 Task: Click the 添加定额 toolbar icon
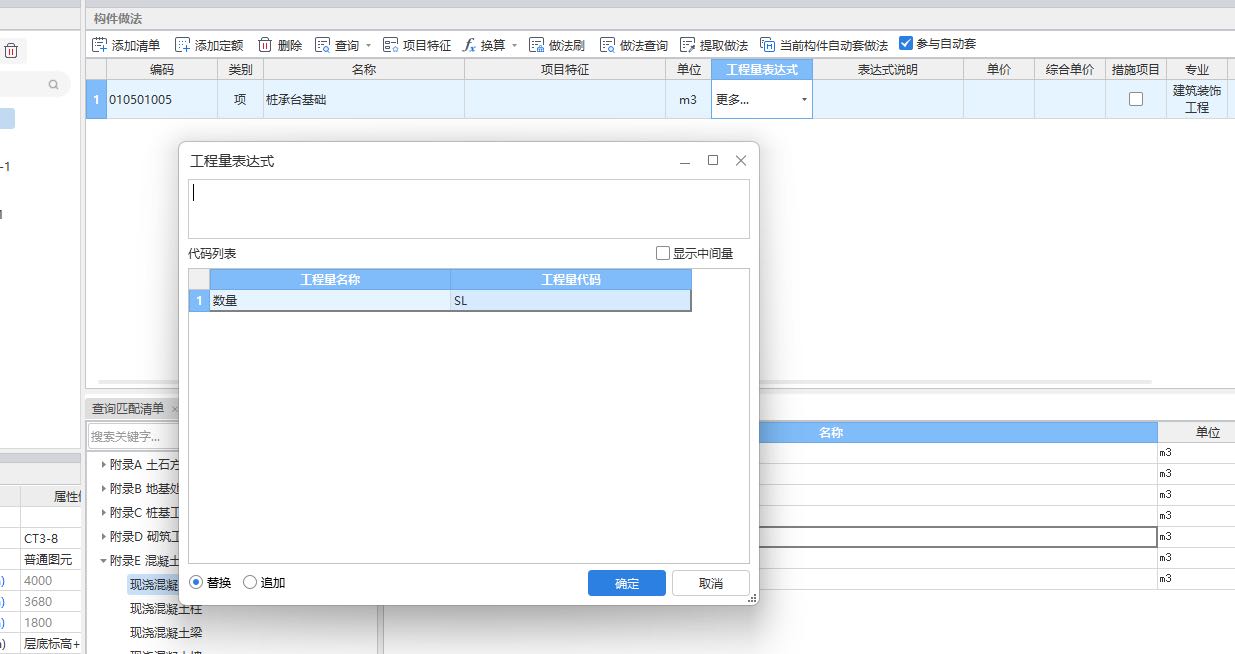coord(183,45)
